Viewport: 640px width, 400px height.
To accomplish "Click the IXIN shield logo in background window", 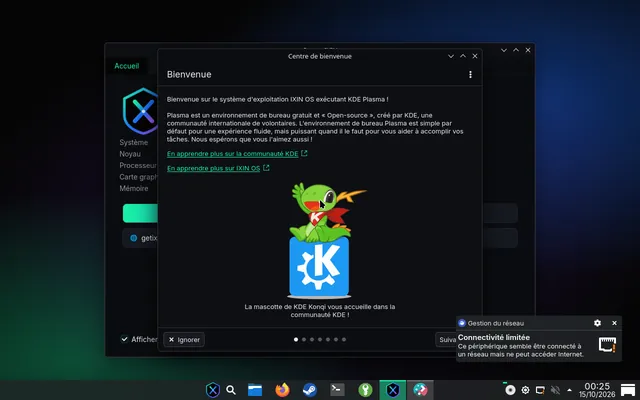I will tap(140, 111).
